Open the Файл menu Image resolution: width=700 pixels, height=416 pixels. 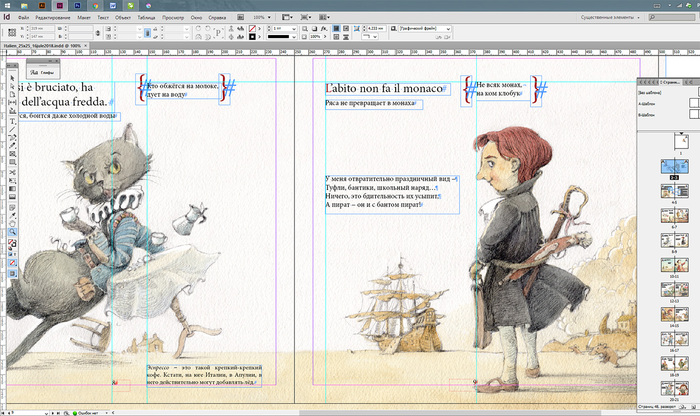[23, 18]
